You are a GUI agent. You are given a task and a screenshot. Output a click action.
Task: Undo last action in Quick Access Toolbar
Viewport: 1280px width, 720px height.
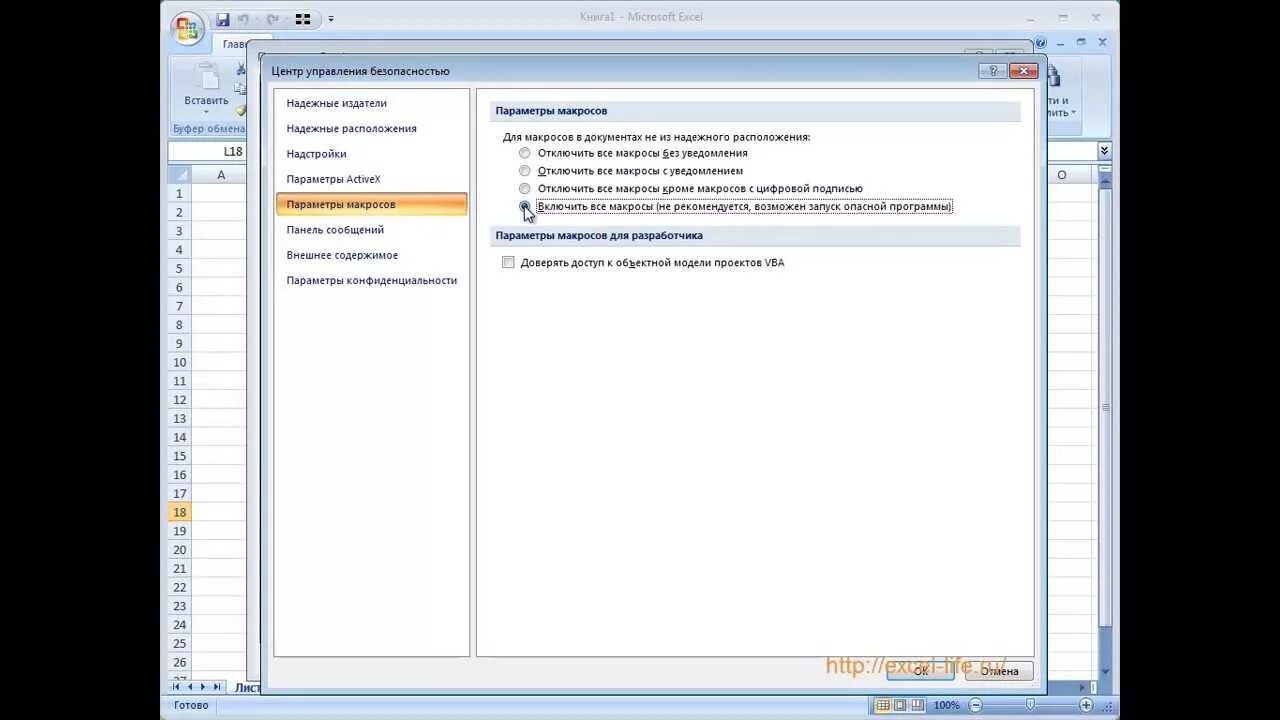coord(242,19)
